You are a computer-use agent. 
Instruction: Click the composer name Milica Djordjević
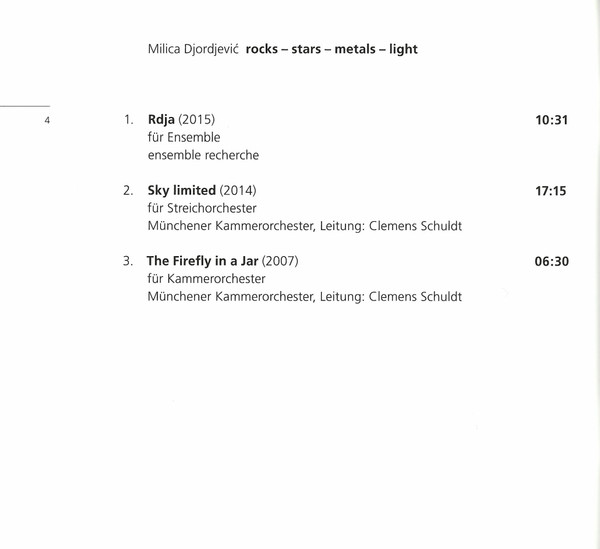click(193, 49)
